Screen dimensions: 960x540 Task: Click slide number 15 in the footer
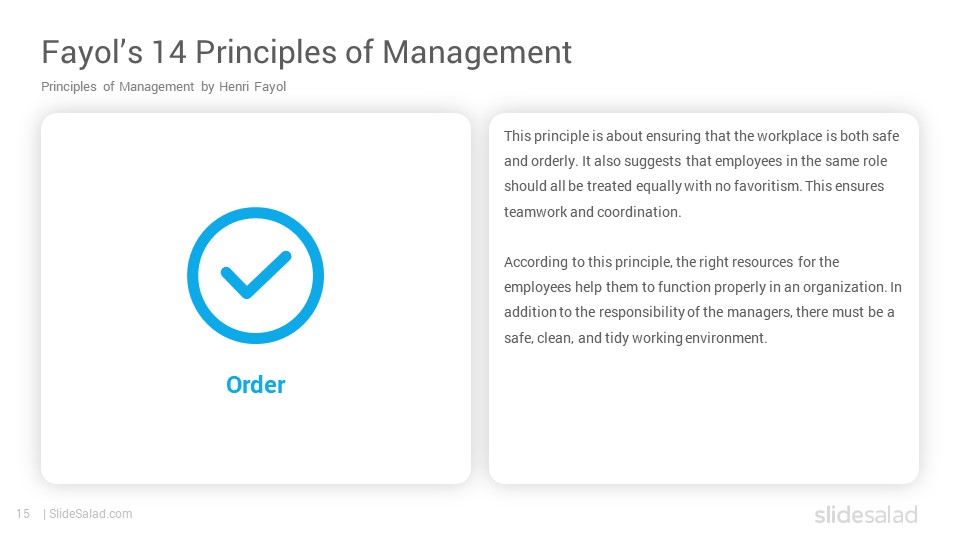pyautogui.click(x=23, y=514)
